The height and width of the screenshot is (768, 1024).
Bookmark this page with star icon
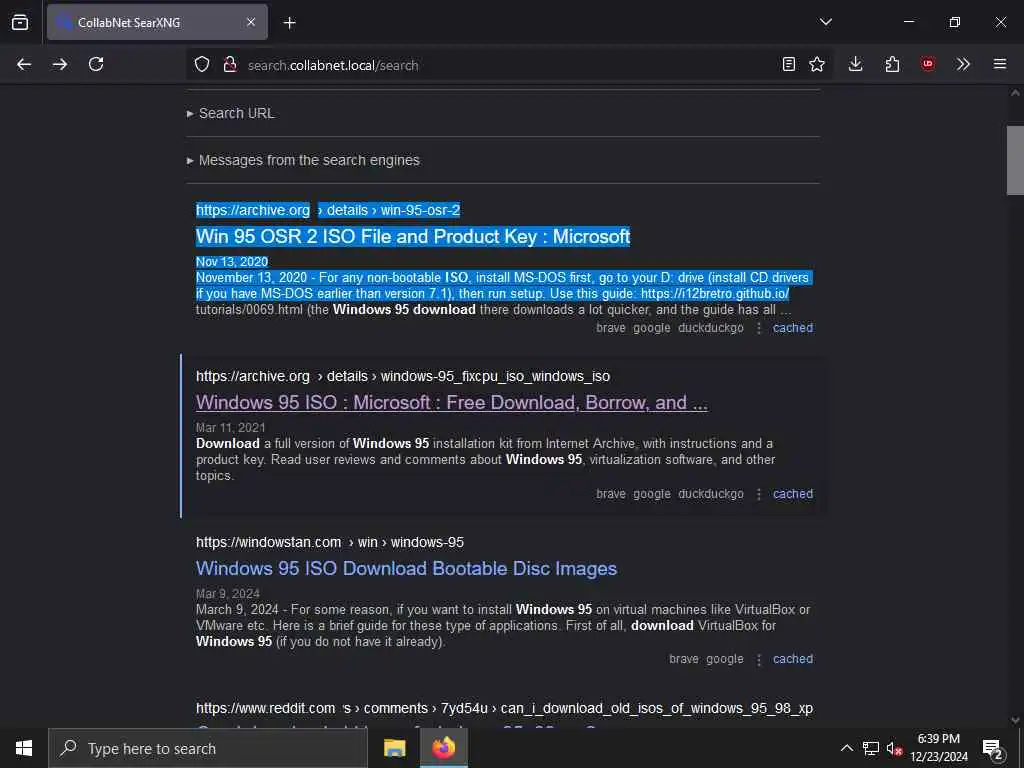pyautogui.click(x=817, y=64)
